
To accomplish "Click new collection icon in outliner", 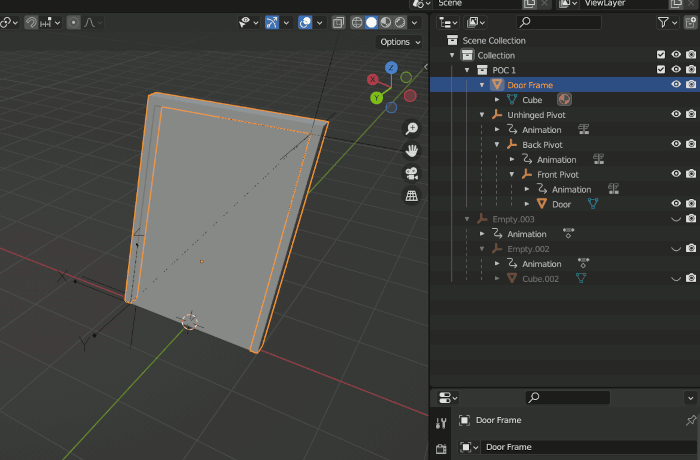I will (690, 22).
